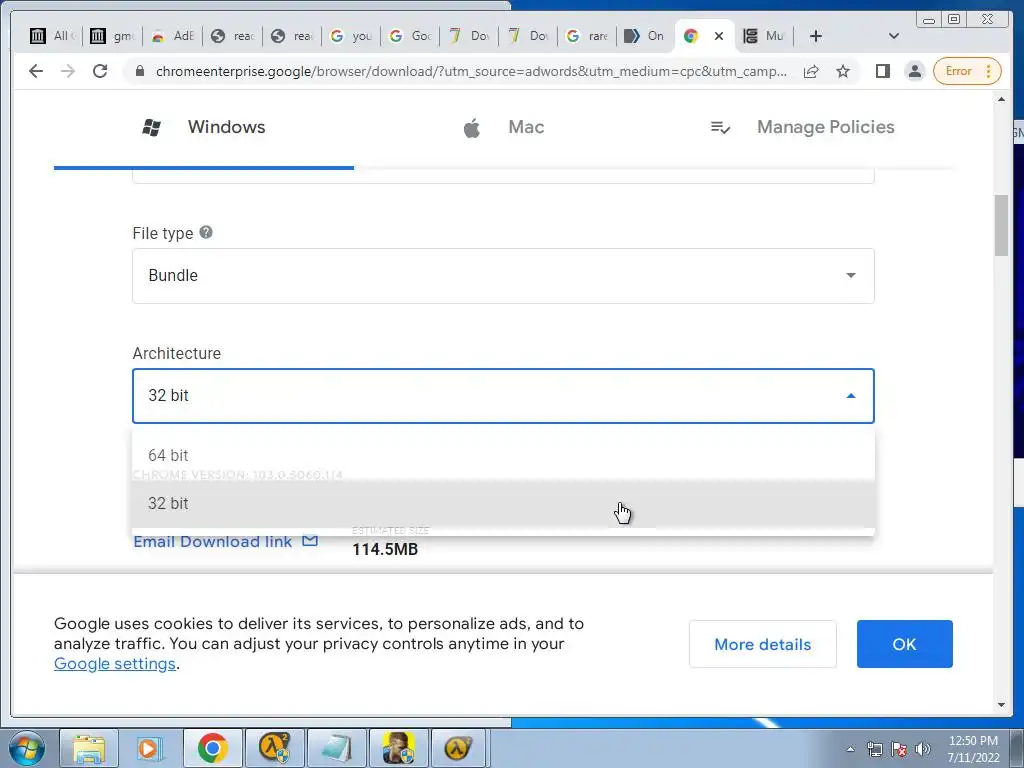Screen dimensions: 1024x768
Task: Open the Counter-Strike taskbar icon
Action: [398, 748]
